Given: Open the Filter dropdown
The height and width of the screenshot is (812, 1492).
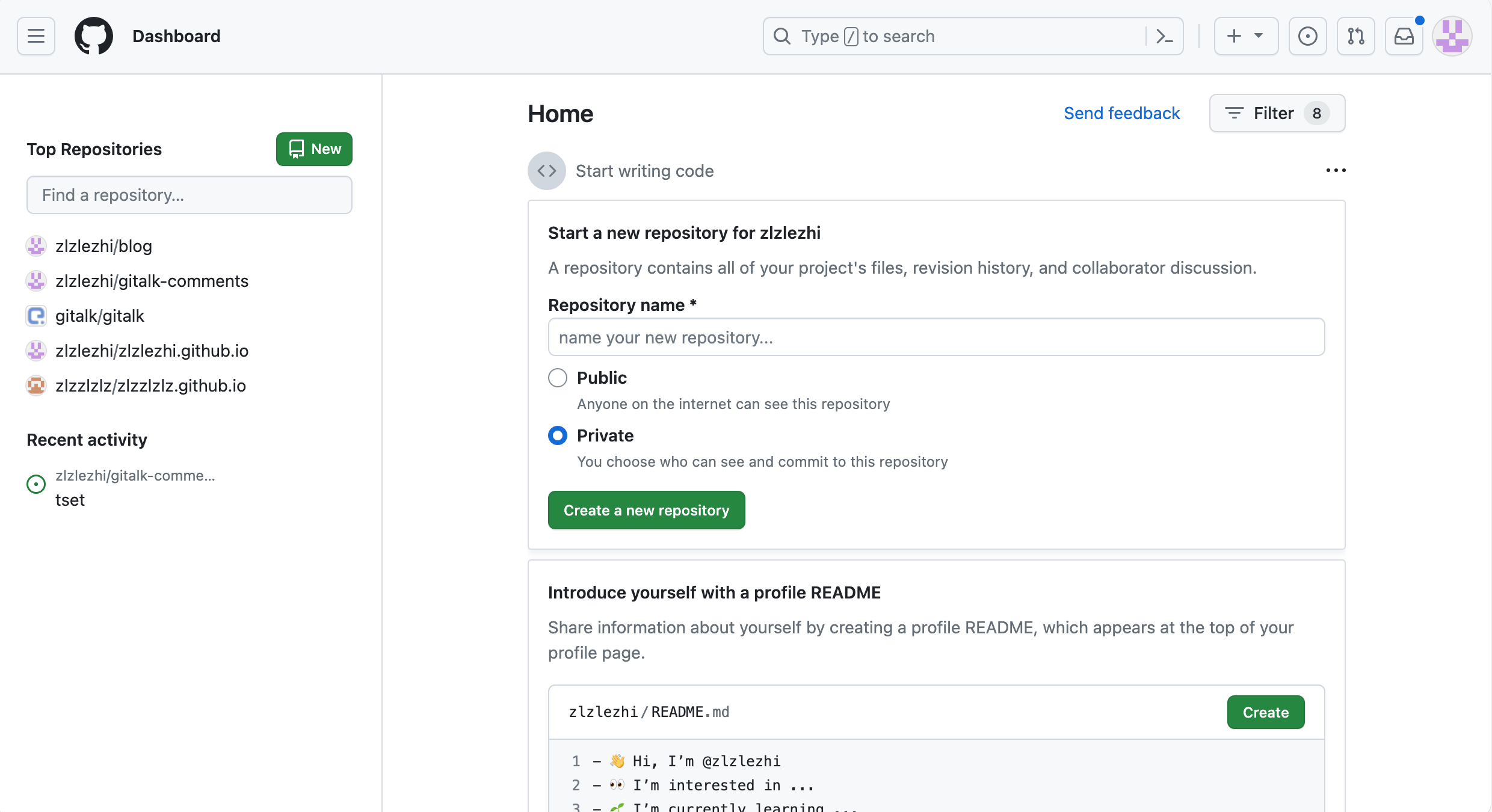Looking at the screenshot, I should 1277,113.
